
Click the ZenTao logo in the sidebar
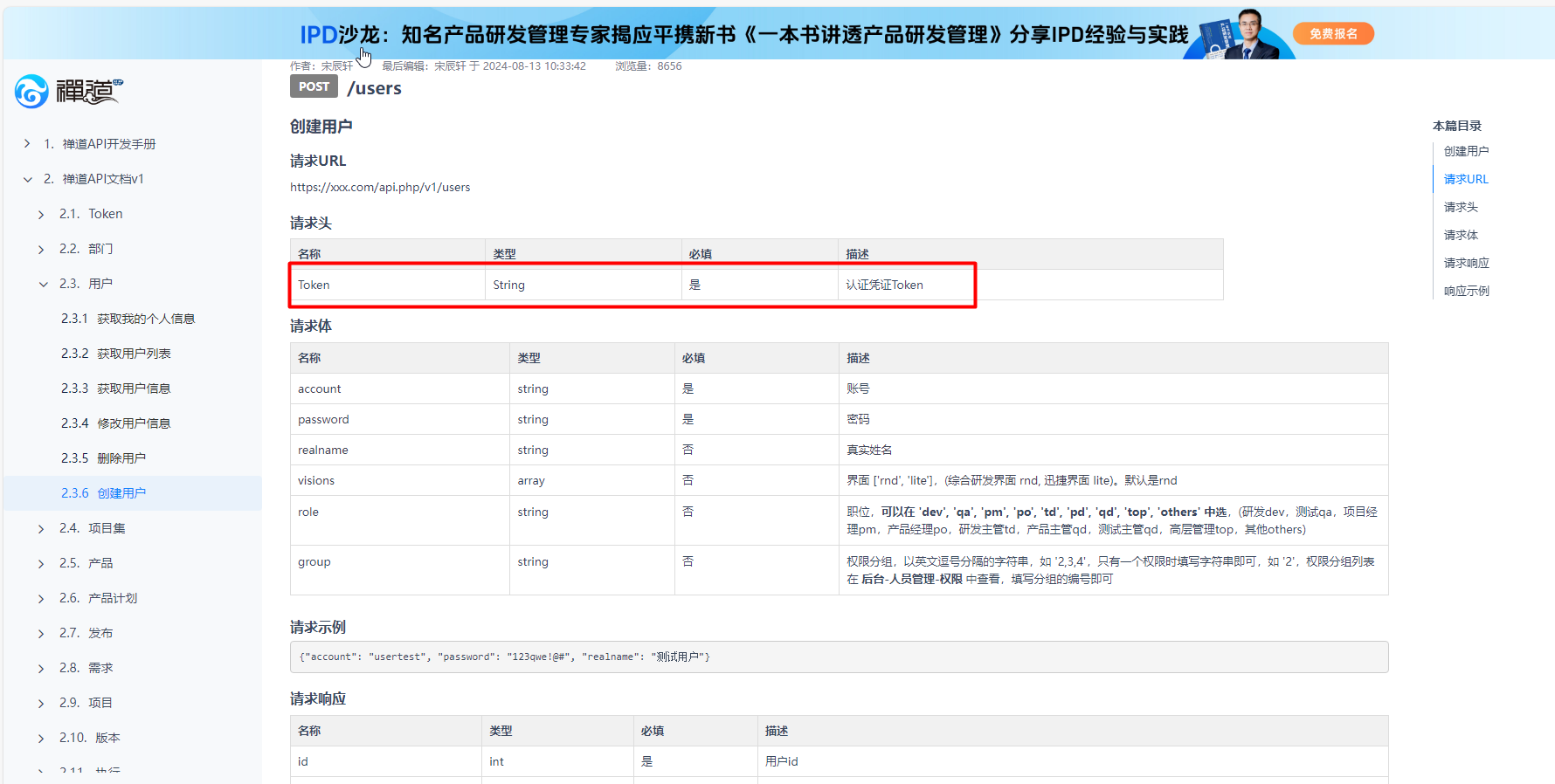[69, 91]
